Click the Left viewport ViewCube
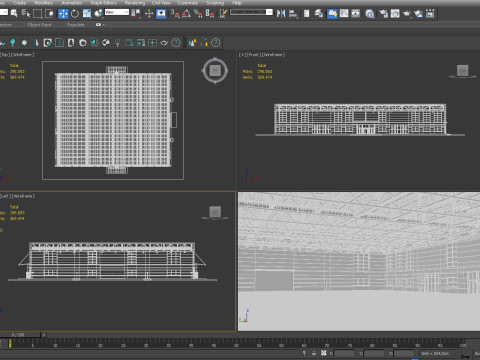 215,212
